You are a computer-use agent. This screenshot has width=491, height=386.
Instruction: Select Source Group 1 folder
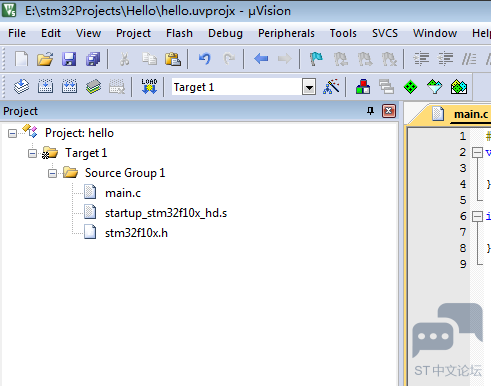[x=125, y=173]
